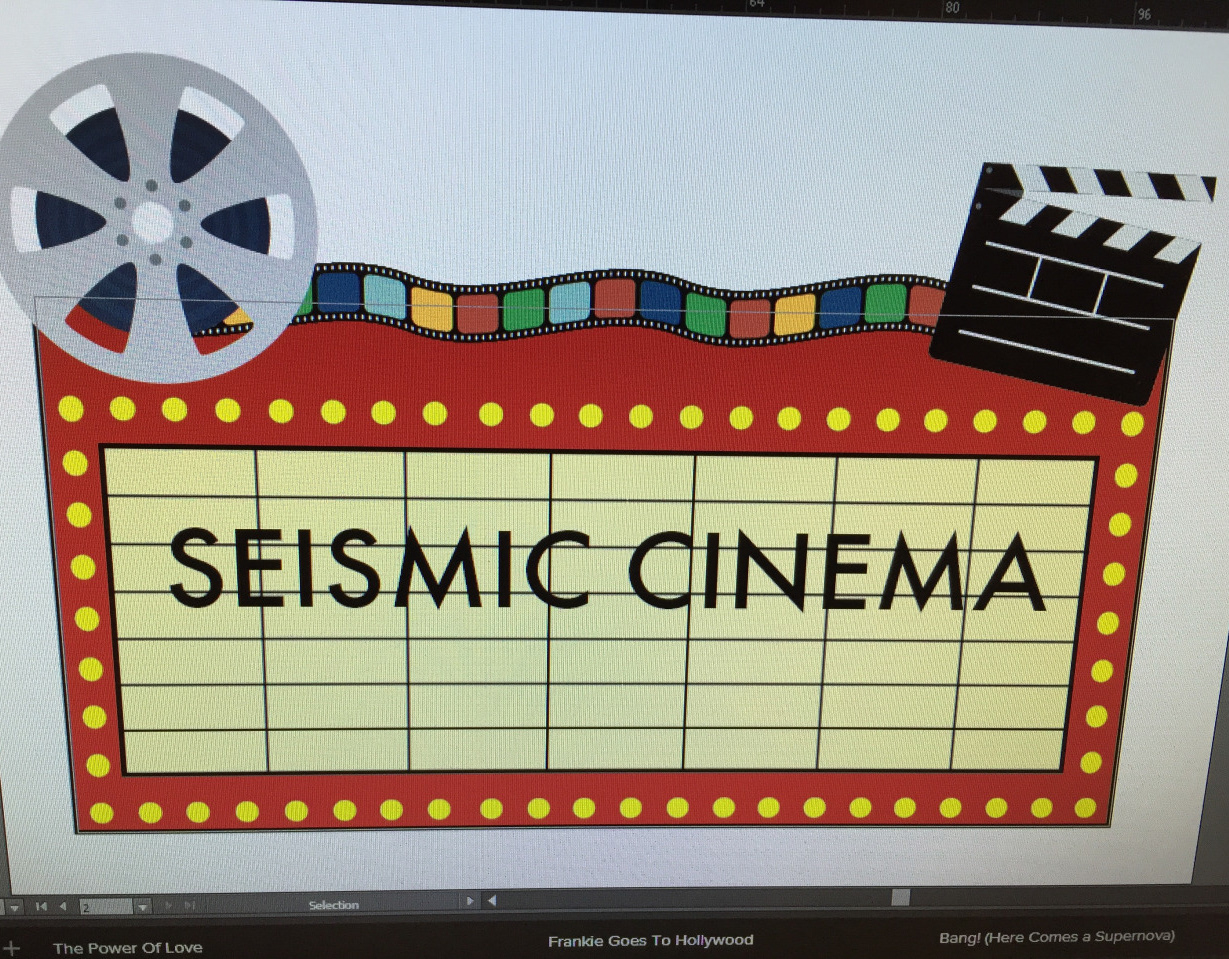
Task: Go to the first artboard
Action: tap(41, 906)
